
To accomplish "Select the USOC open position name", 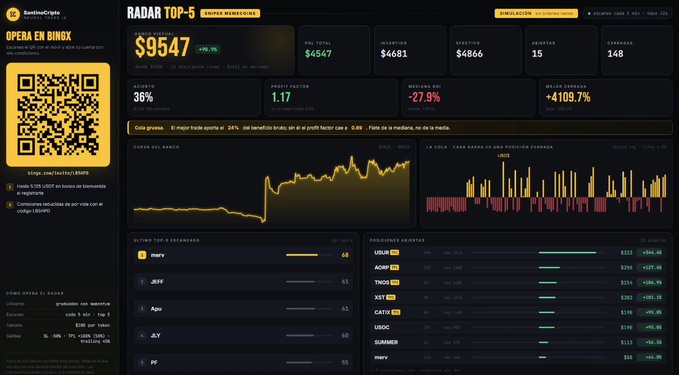I will [382, 327].
